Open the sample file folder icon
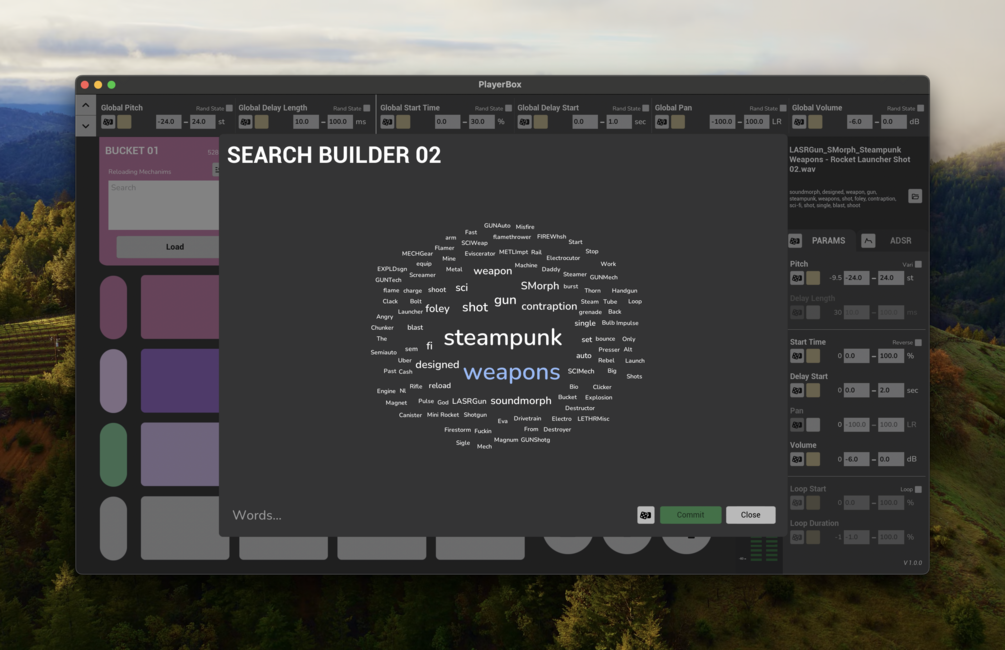Viewport: 1005px width, 650px height. [x=915, y=196]
